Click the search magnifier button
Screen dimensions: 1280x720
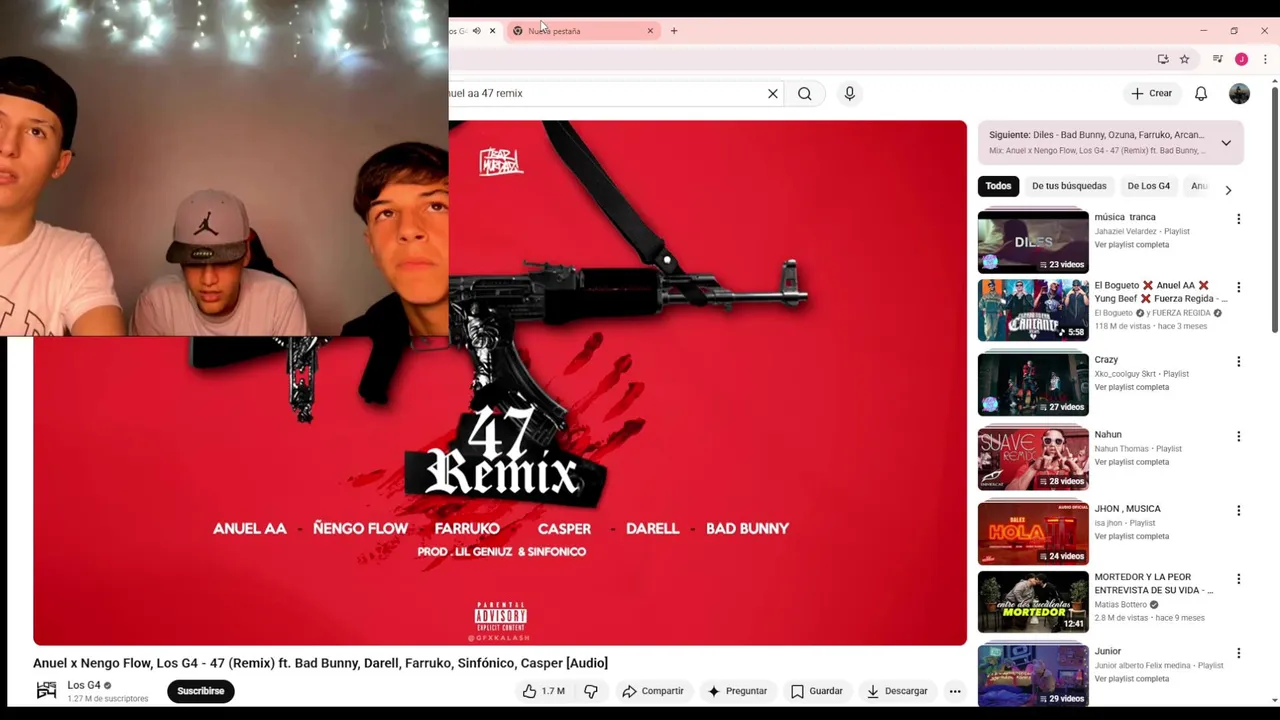point(805,94)
